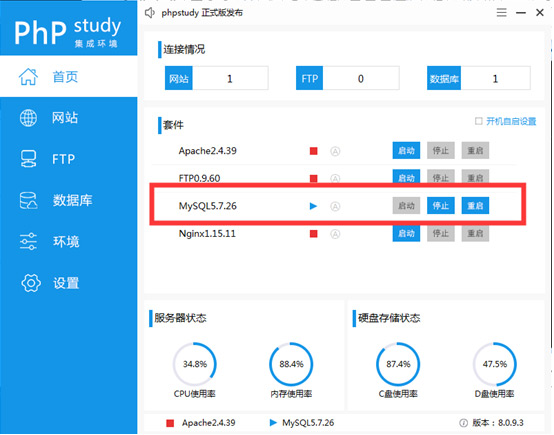Click the 网站 connection count label
Screen dimensions: 554x435
pos(179,78)
